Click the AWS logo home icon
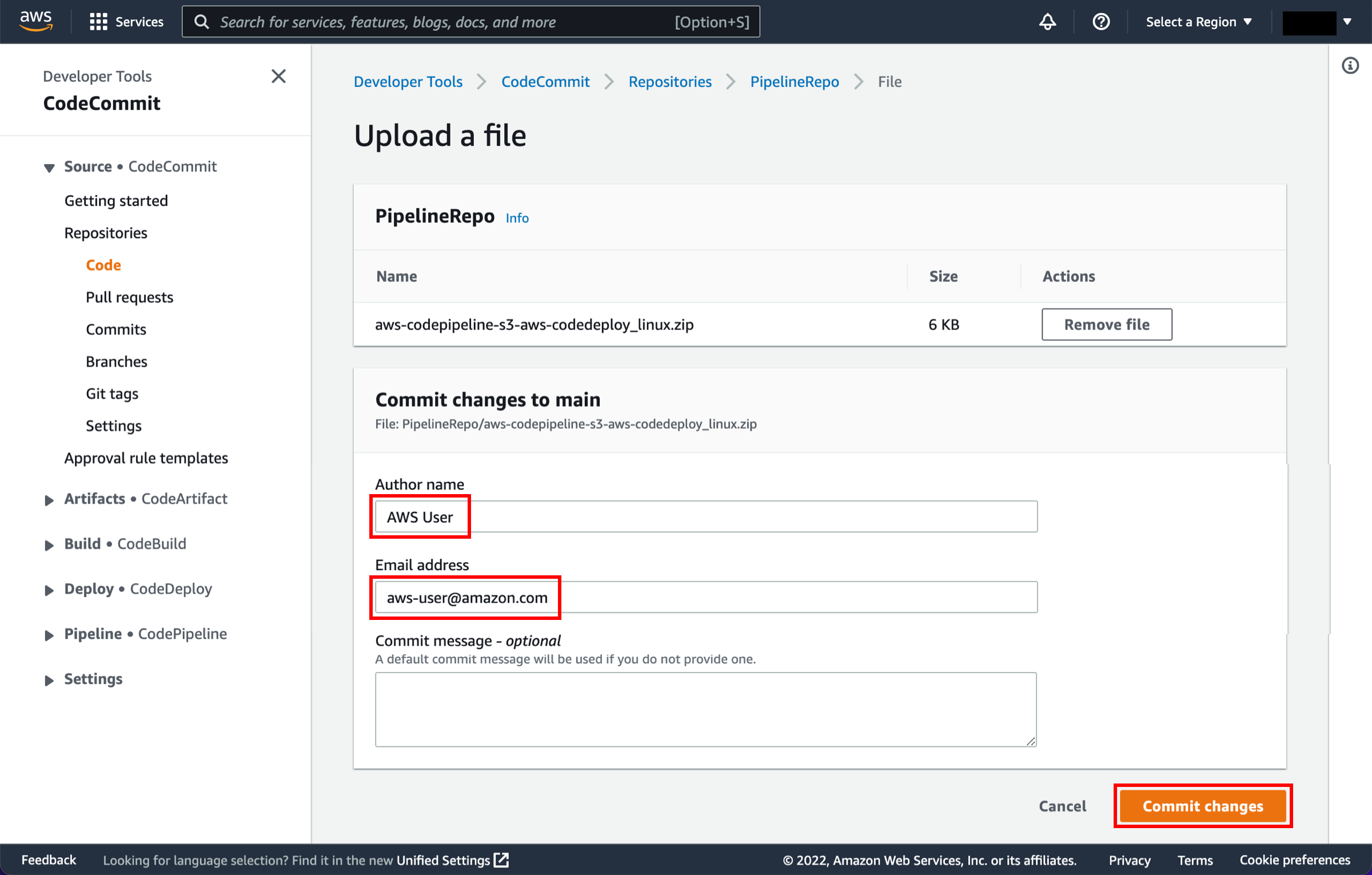Image resolution: width=1372 pixels, height=875 pixels. point(36,21)
